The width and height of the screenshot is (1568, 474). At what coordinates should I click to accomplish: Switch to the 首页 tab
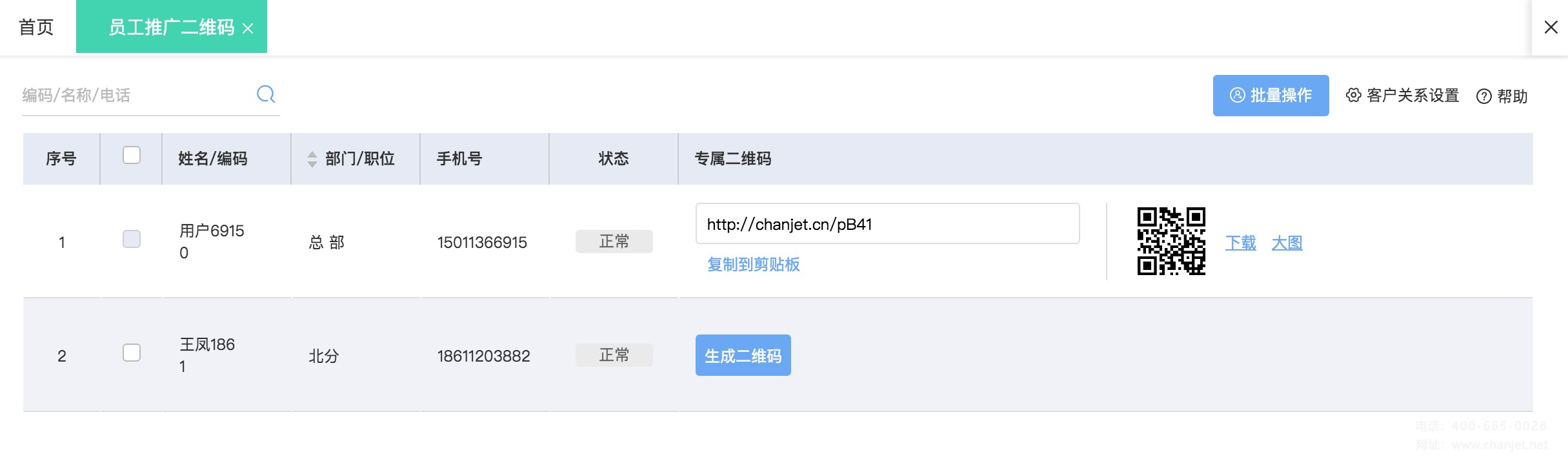[x=36, y=27]
